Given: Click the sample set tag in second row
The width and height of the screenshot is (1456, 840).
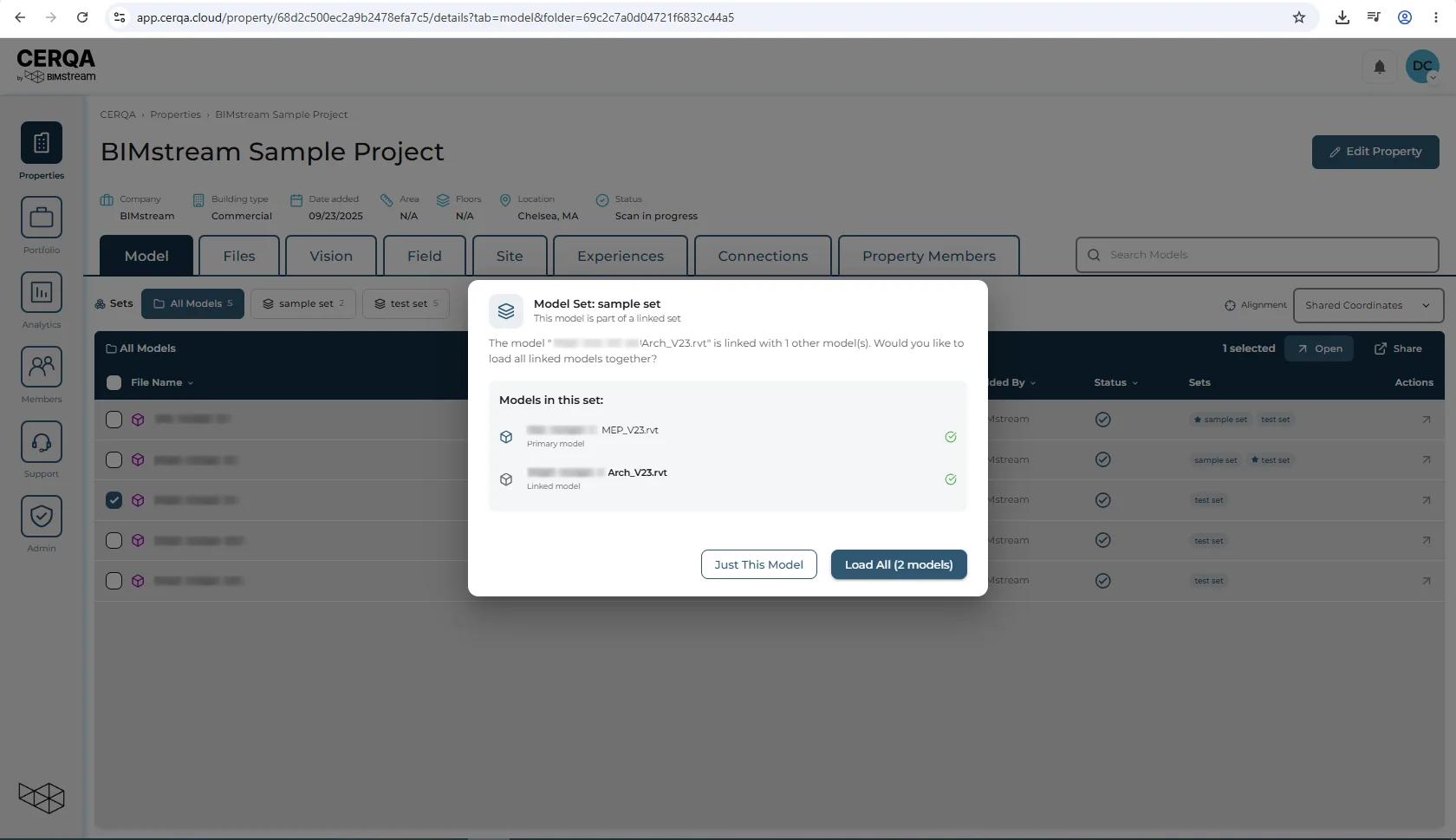Looking at the screenshot, I should 1216,460.
